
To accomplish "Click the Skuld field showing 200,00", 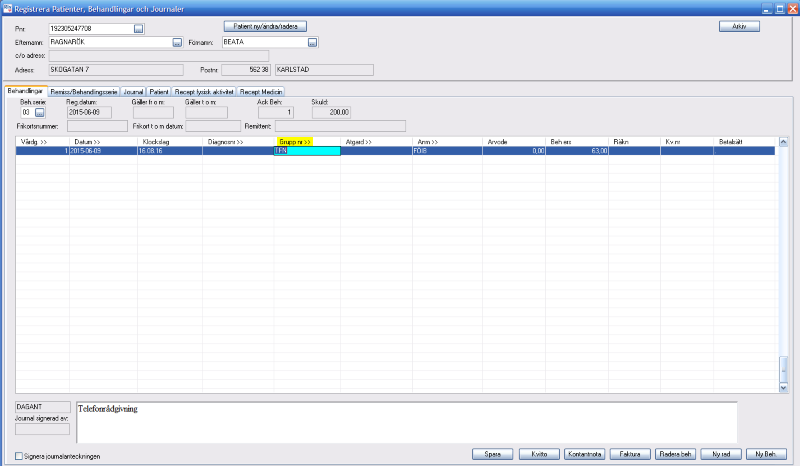I will 331,113.
